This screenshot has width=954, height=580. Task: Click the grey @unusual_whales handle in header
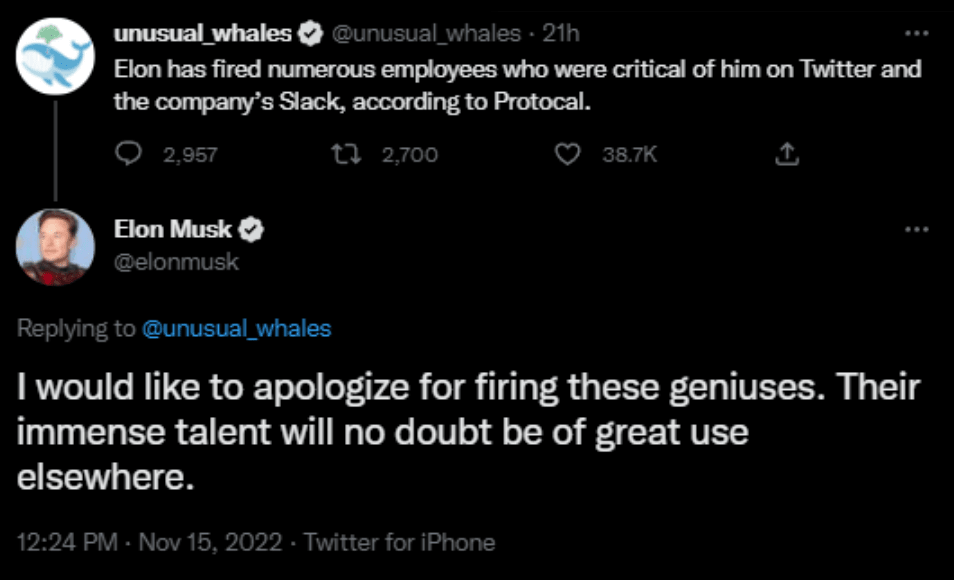[x=426, y=34]
